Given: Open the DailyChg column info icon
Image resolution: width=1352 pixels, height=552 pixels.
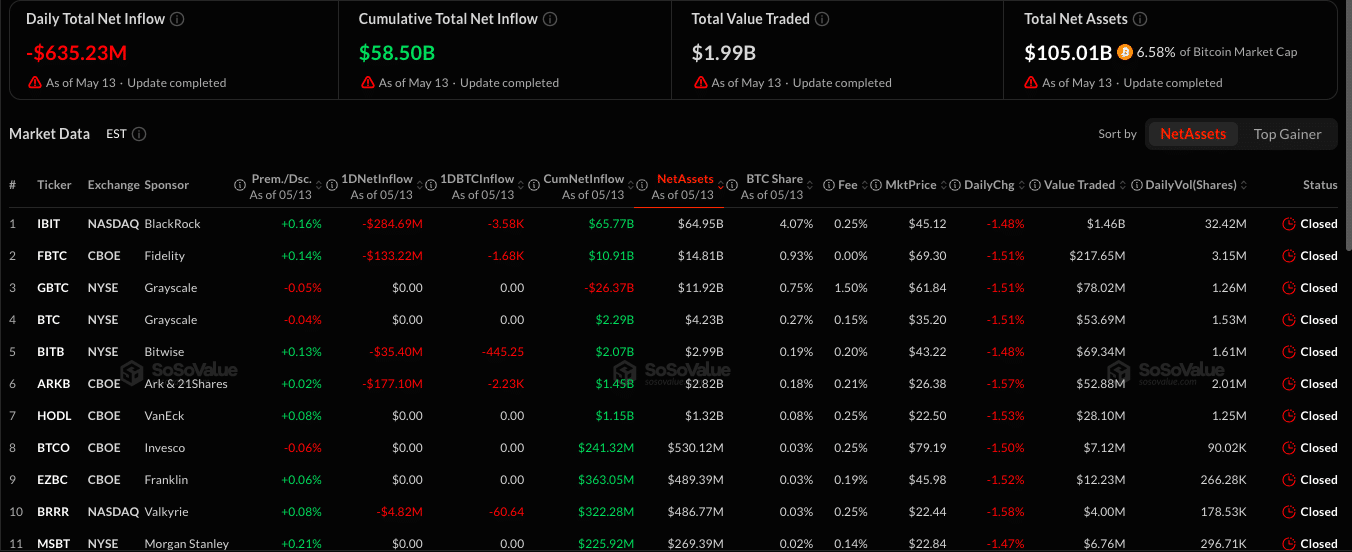Looking at the screenshot, I should [956, 185].
